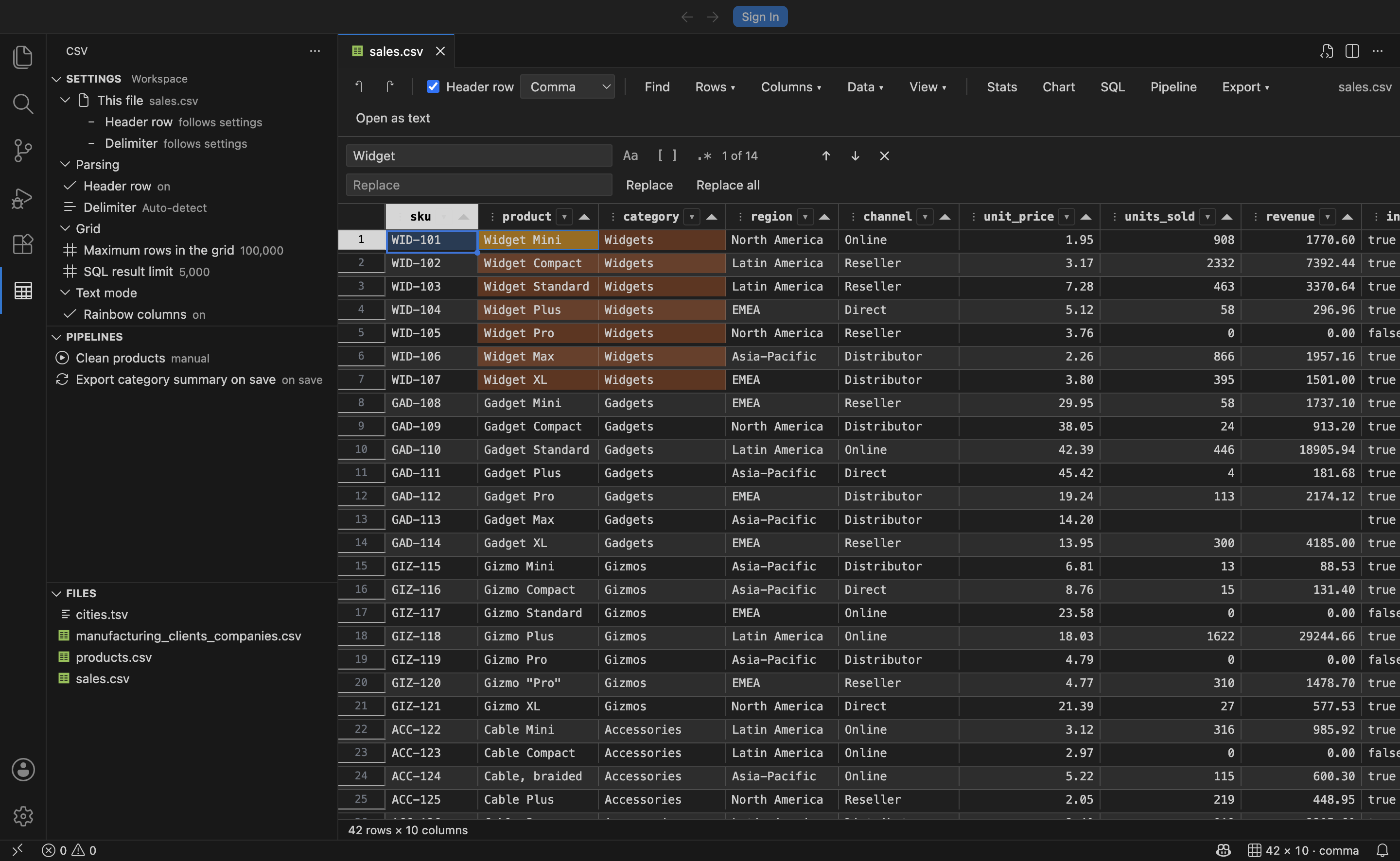Go to next find match arrow
This screenshot has height=861, width=1400.
tap(855, 155)
